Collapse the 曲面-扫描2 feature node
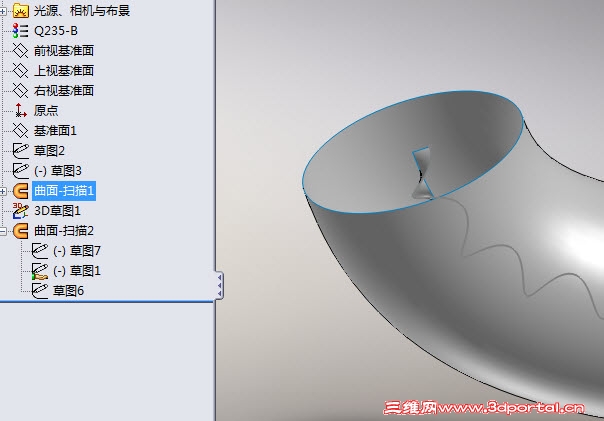 click(x=3, y=231)
